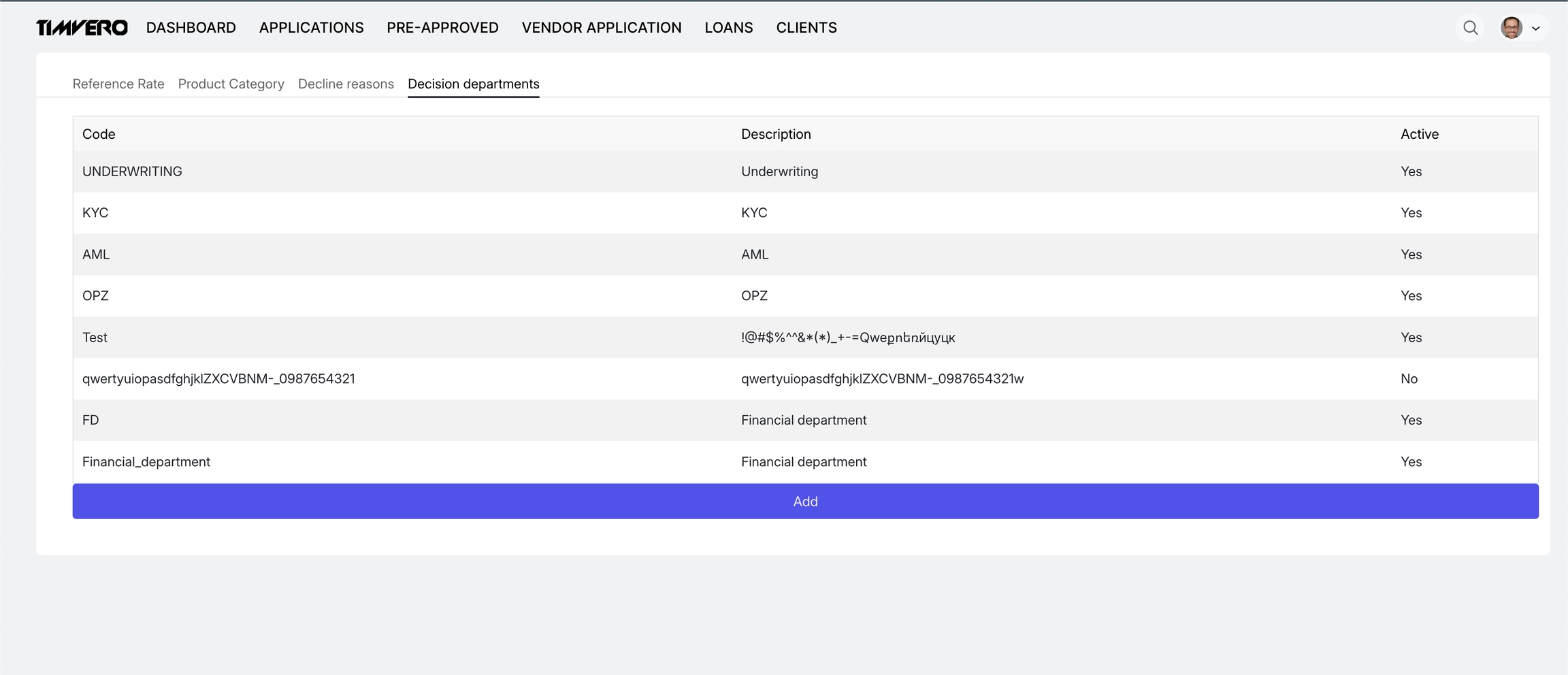Open the Dashboard menu
The image size is (1568, 675).
[x=191, y=28]
